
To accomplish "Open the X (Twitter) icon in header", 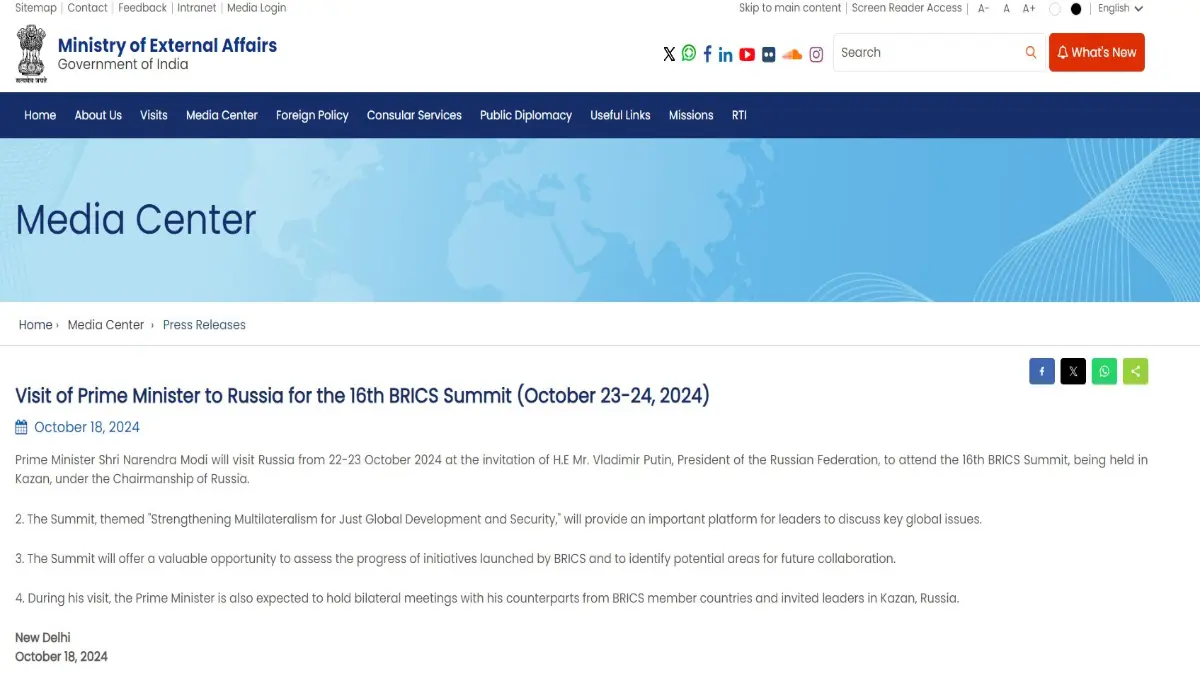I will pyautogui.click(x=669, y=54).
